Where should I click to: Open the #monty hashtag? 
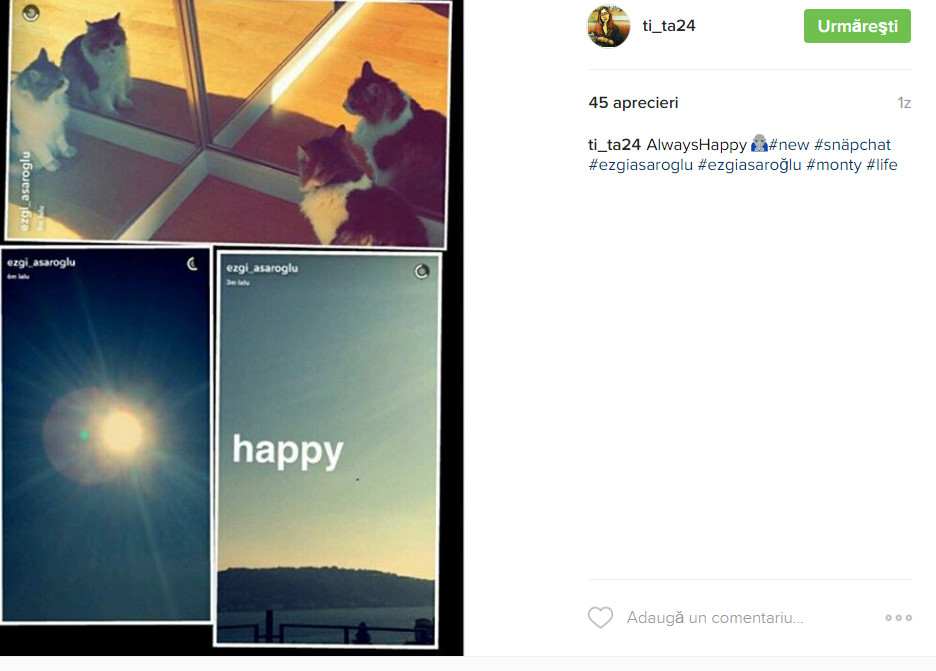834,165
